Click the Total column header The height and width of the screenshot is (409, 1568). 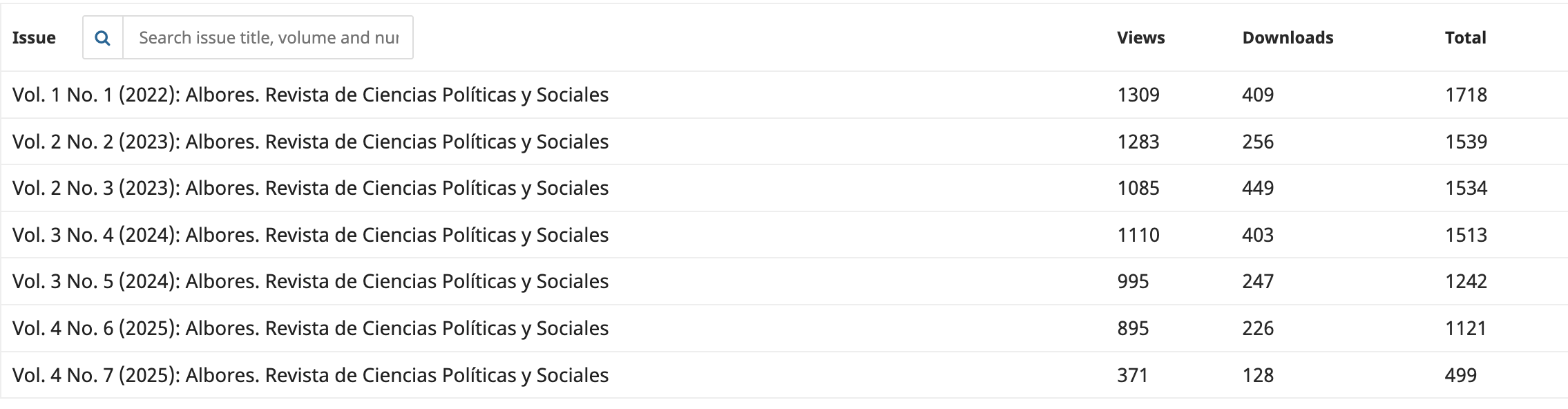pyautogui.click(x=1465, y=38)
